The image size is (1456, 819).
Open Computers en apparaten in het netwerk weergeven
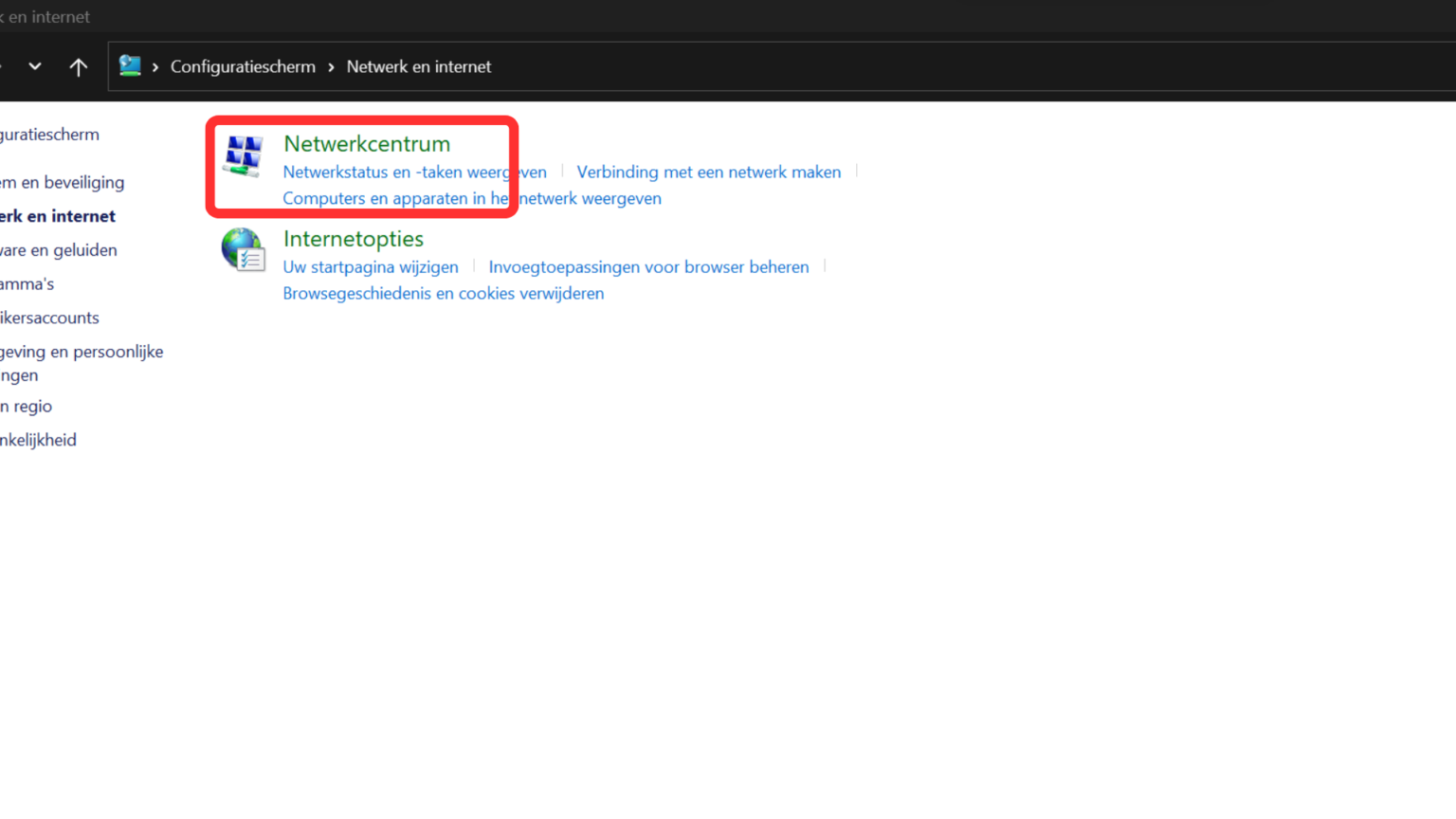(x=471, y=198)
